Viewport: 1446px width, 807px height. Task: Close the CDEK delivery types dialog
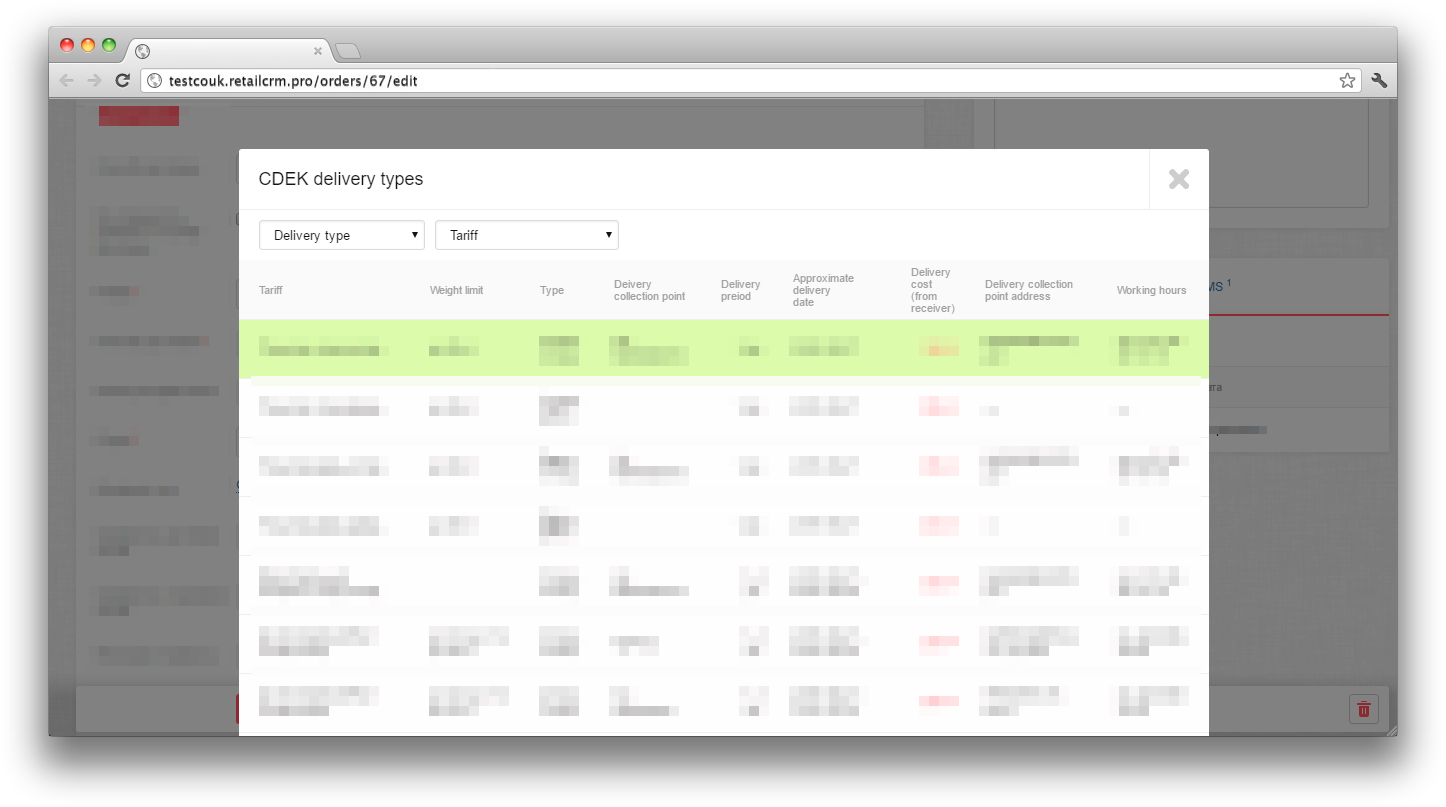click(x=1179, y=179)
